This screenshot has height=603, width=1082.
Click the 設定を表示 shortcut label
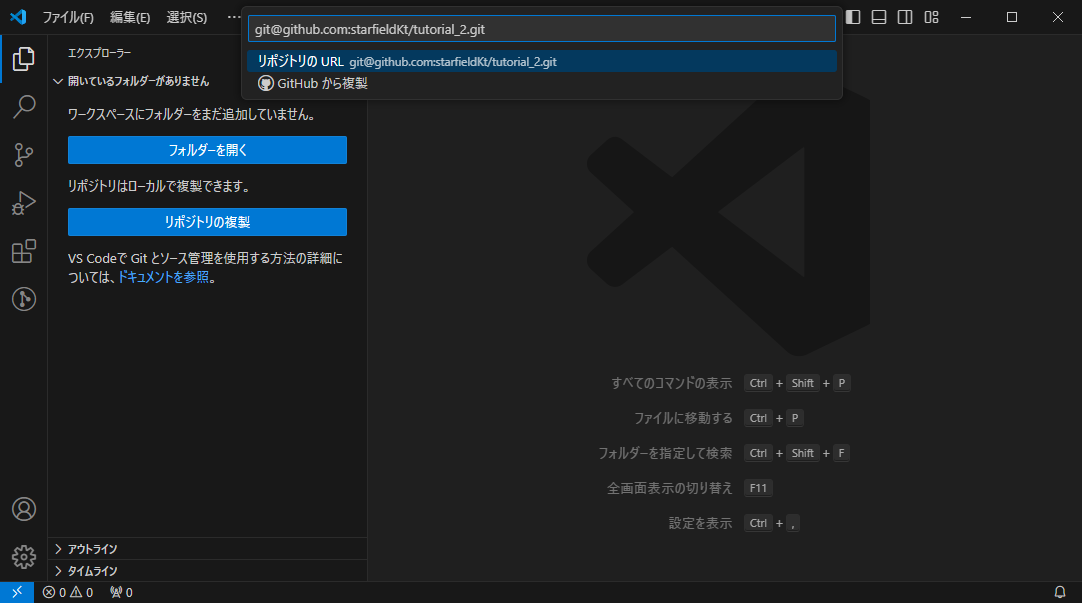[x=700, y=524]
